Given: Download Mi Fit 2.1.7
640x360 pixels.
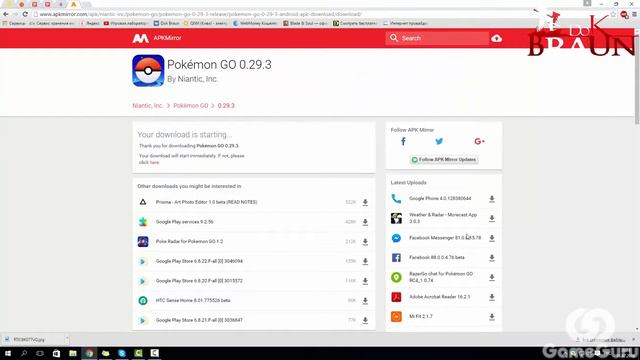Looking at the screenshot, I should point(492,317).
